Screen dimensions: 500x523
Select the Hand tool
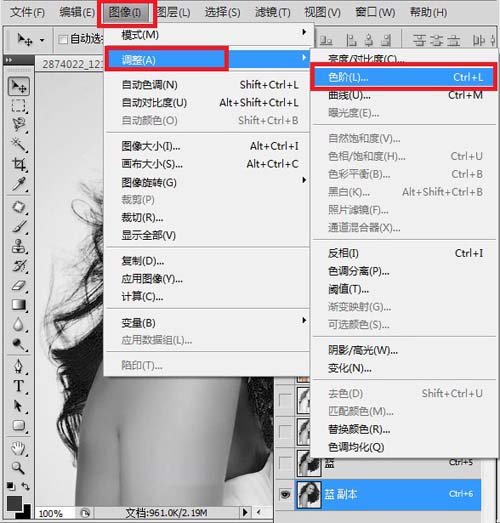[x=19, y=448]
